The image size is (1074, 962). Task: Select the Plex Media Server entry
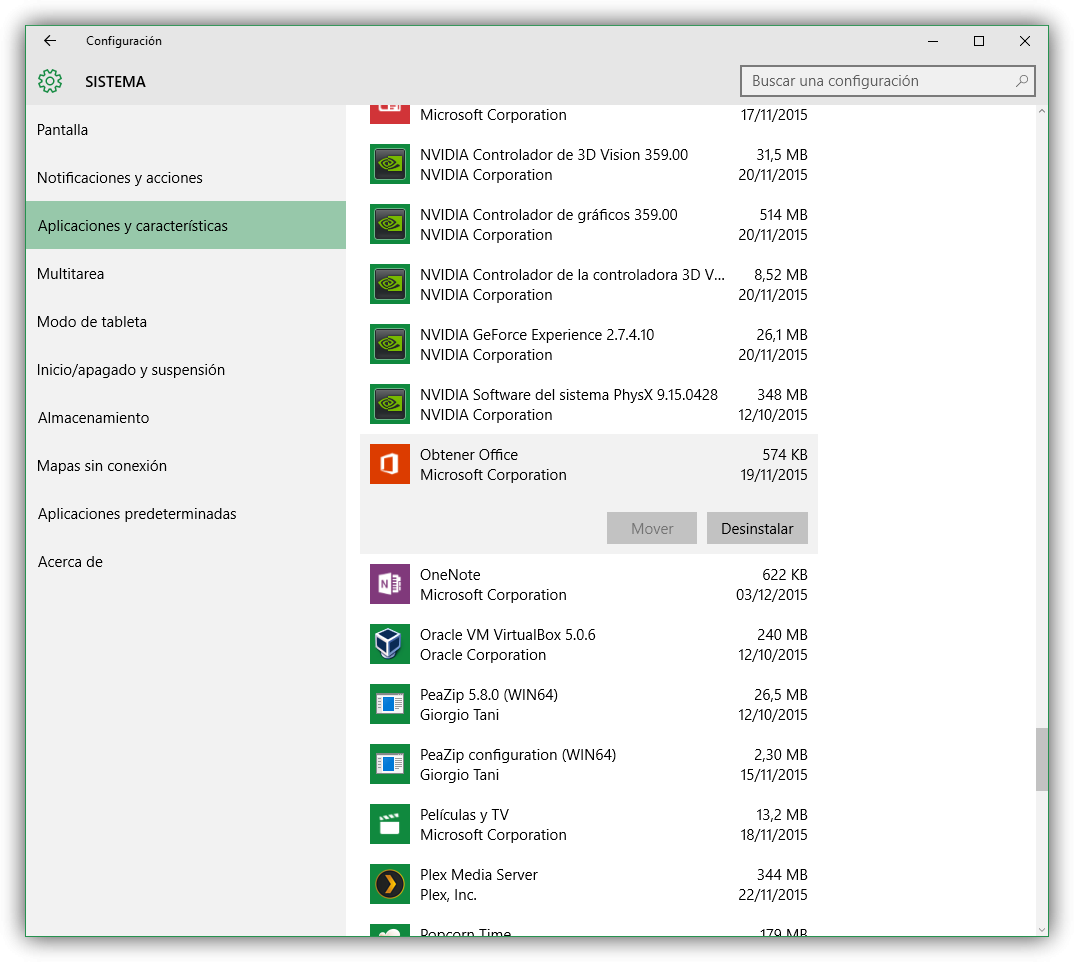[x=588, y=884]
